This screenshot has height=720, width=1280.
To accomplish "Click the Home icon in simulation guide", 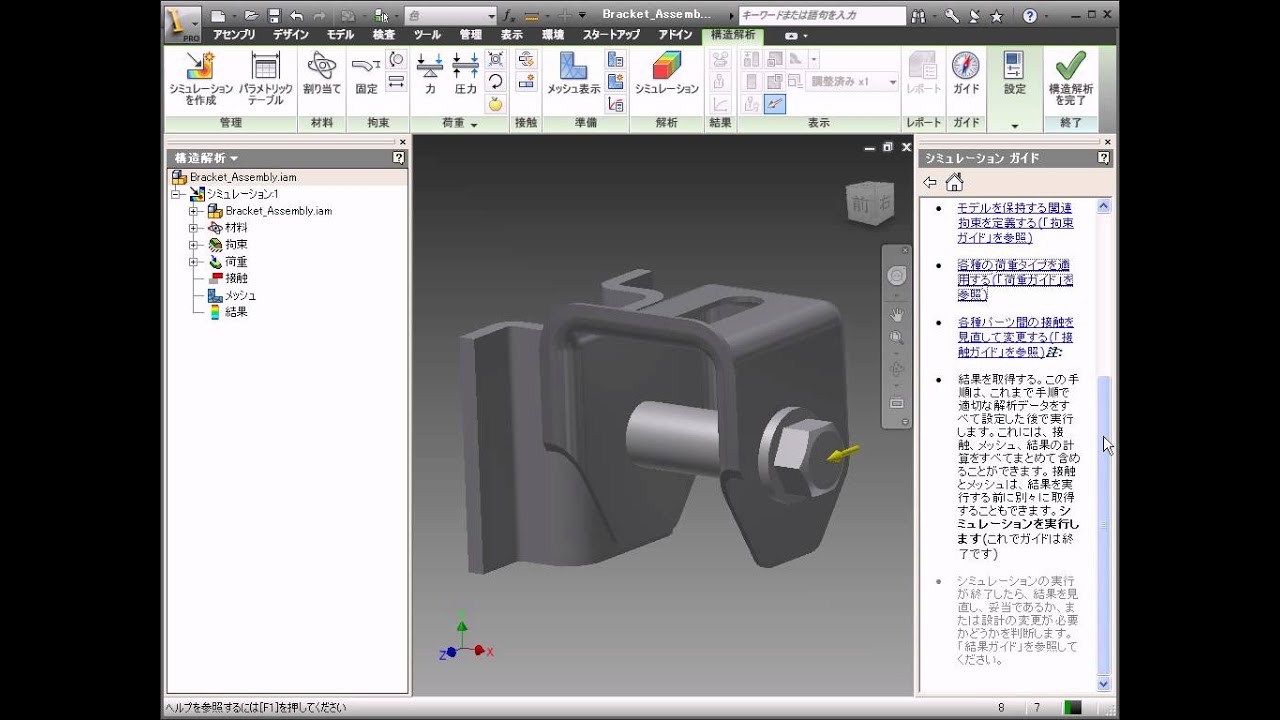I will pyautogui.click(x=954, y=182).
